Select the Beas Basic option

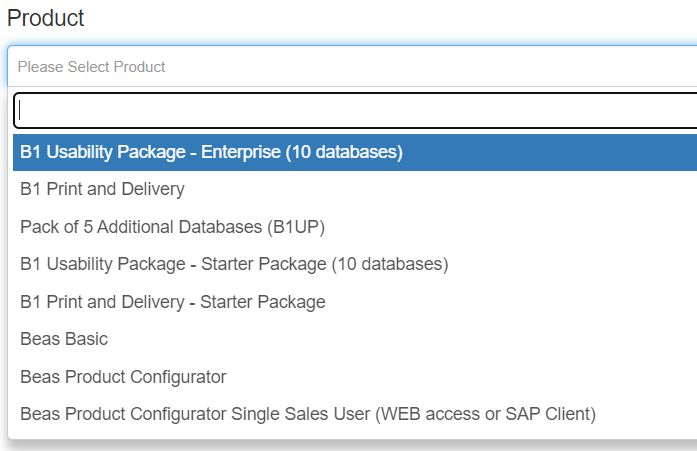click(x=355, y=339)
